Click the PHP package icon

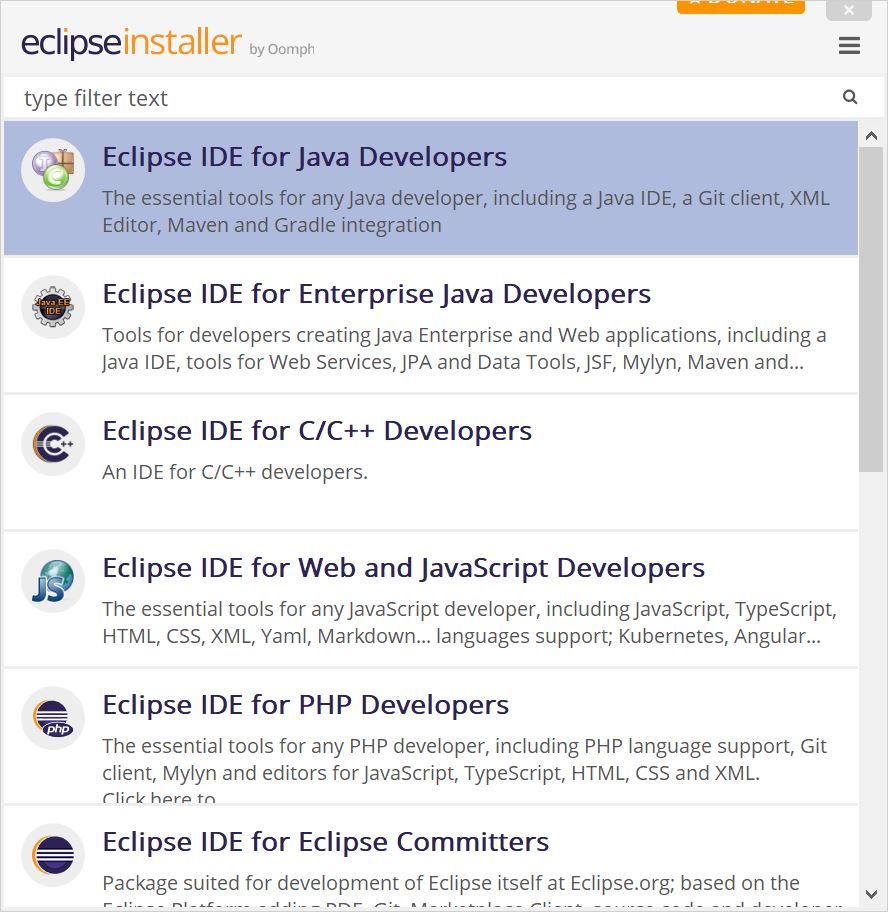53,718
